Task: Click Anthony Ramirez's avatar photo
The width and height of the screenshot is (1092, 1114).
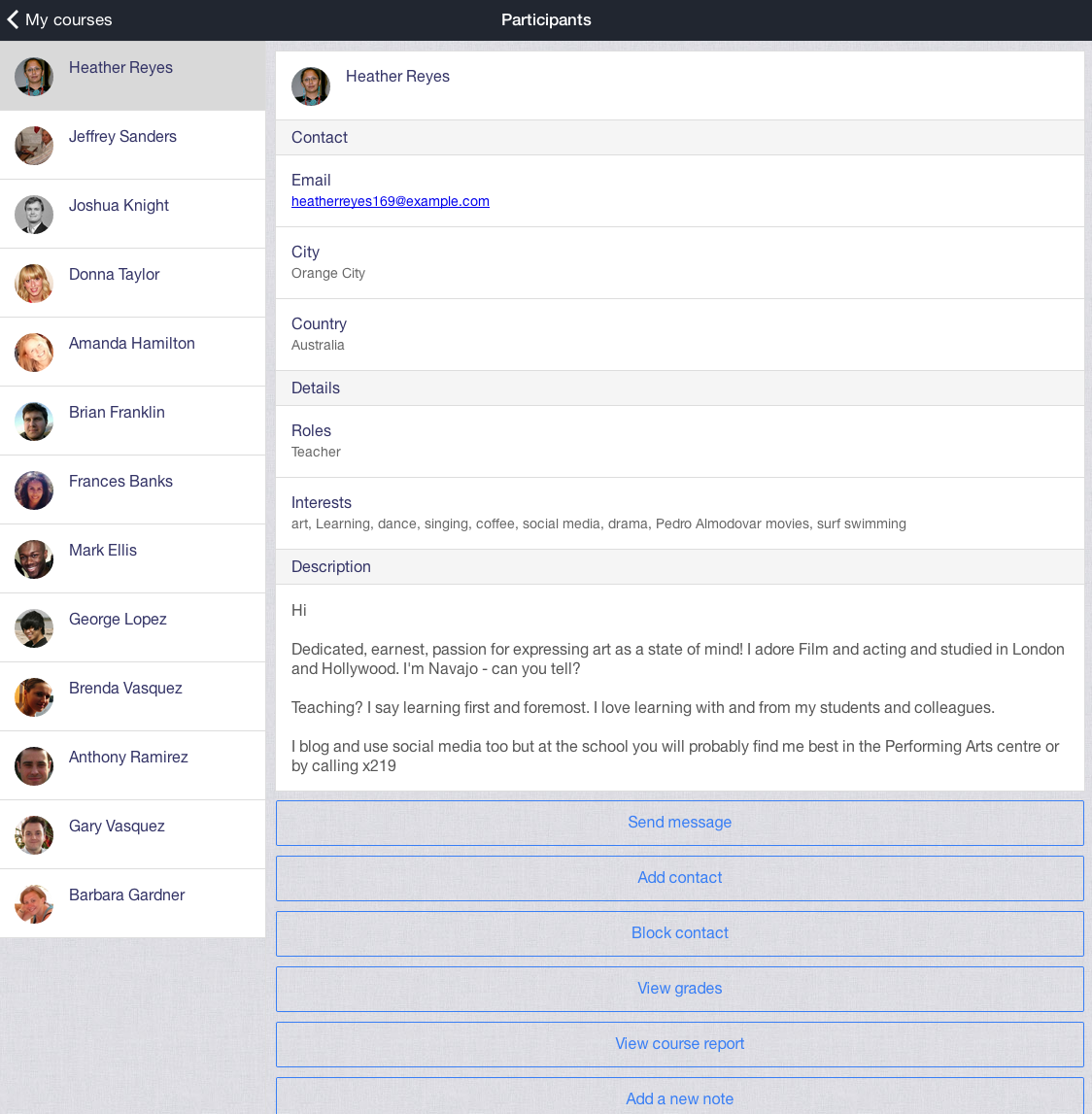Action: click(34, 766)
